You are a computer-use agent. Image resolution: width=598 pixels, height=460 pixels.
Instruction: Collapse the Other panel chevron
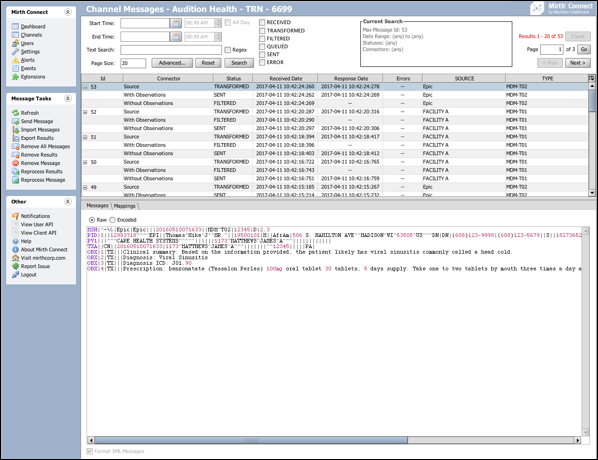[x=68, y=201]
